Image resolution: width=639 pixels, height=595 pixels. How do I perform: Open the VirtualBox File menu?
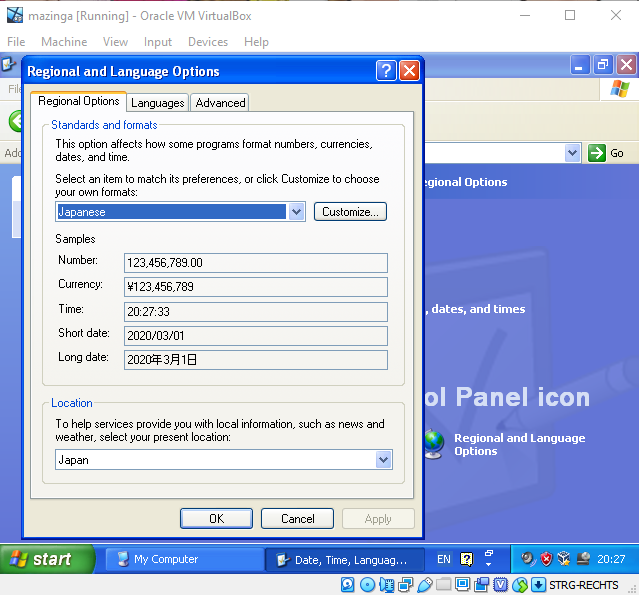coord(16,42)
